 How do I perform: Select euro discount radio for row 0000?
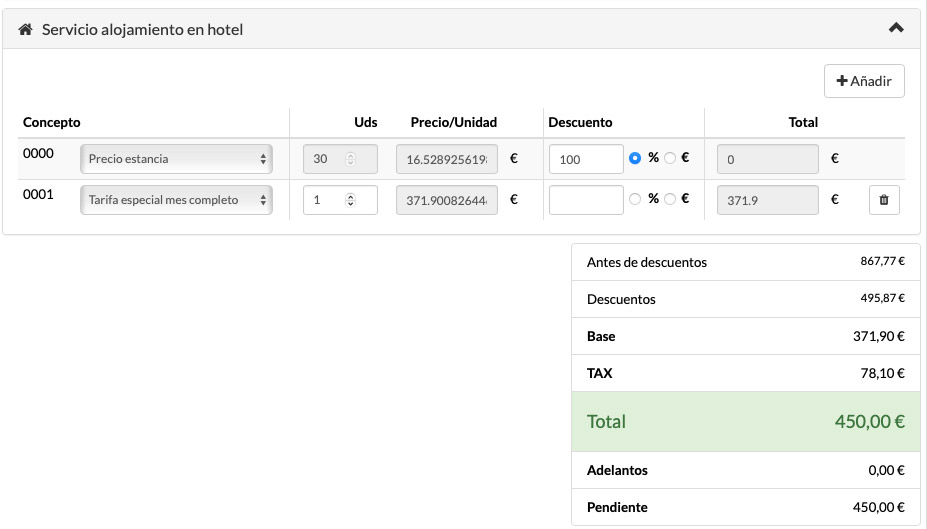coord(670,158)
